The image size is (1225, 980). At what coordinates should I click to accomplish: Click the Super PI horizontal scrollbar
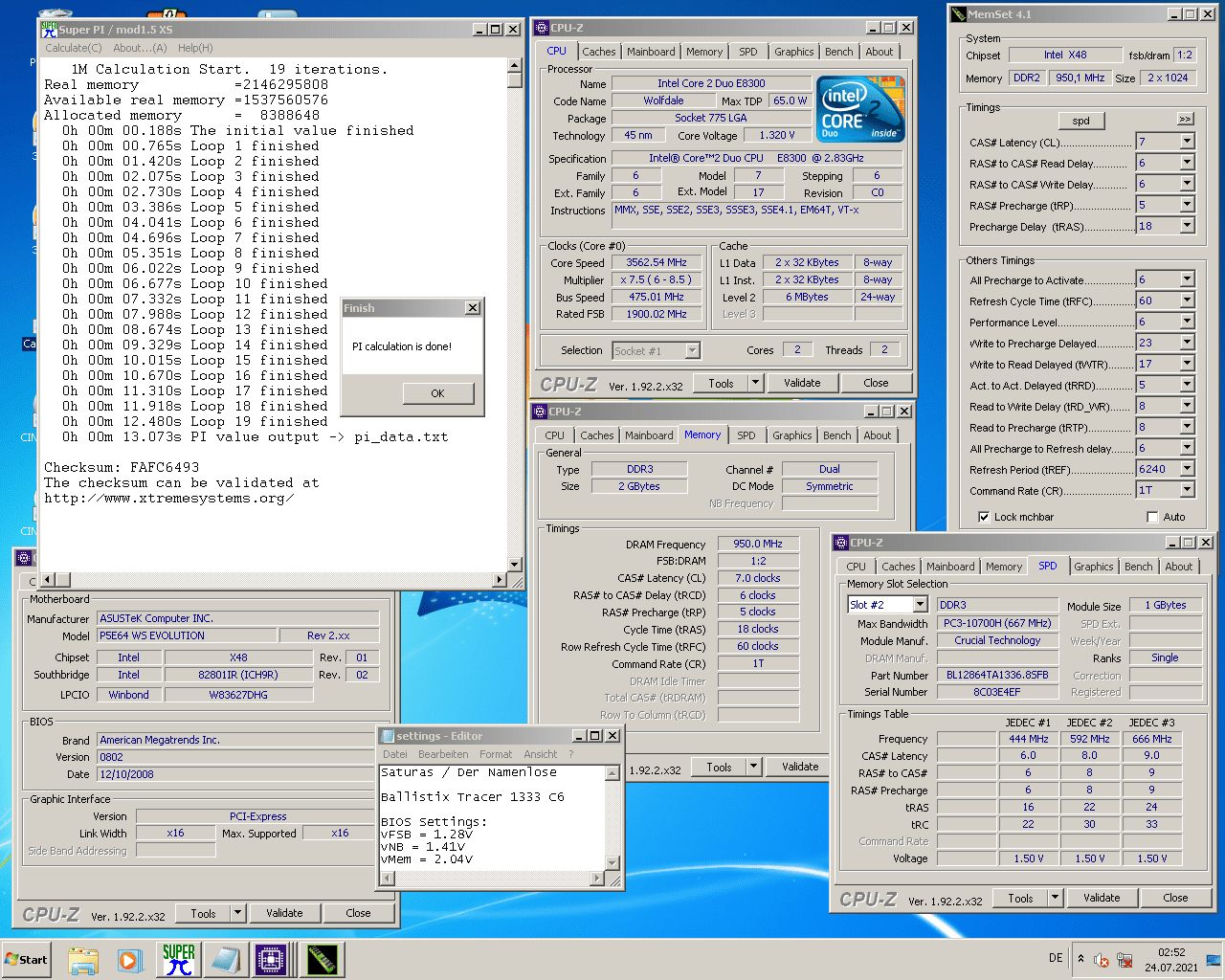pyautogui.click(x=275, y=580)
